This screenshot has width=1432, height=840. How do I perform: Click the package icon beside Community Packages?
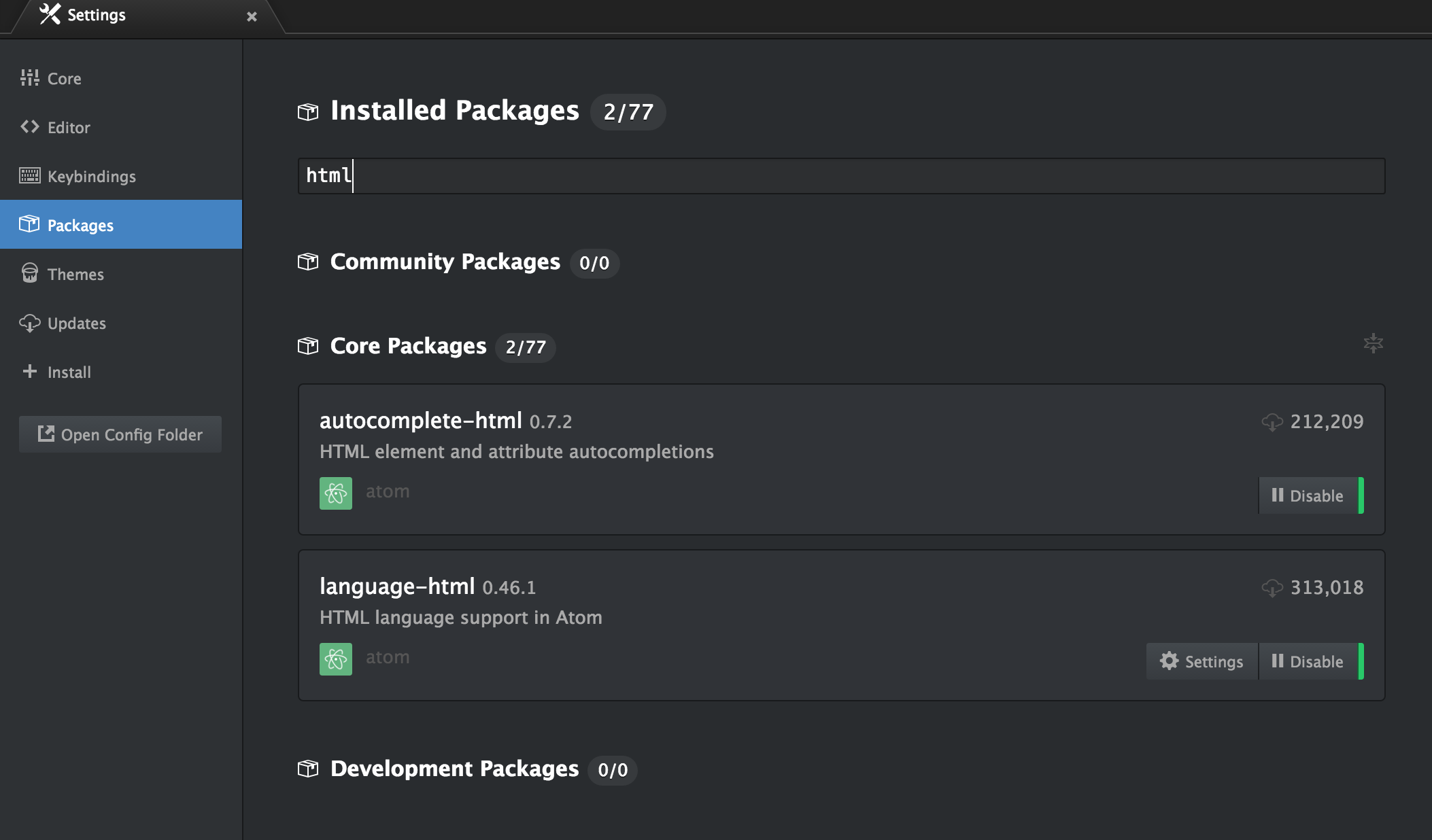(308, 262)
